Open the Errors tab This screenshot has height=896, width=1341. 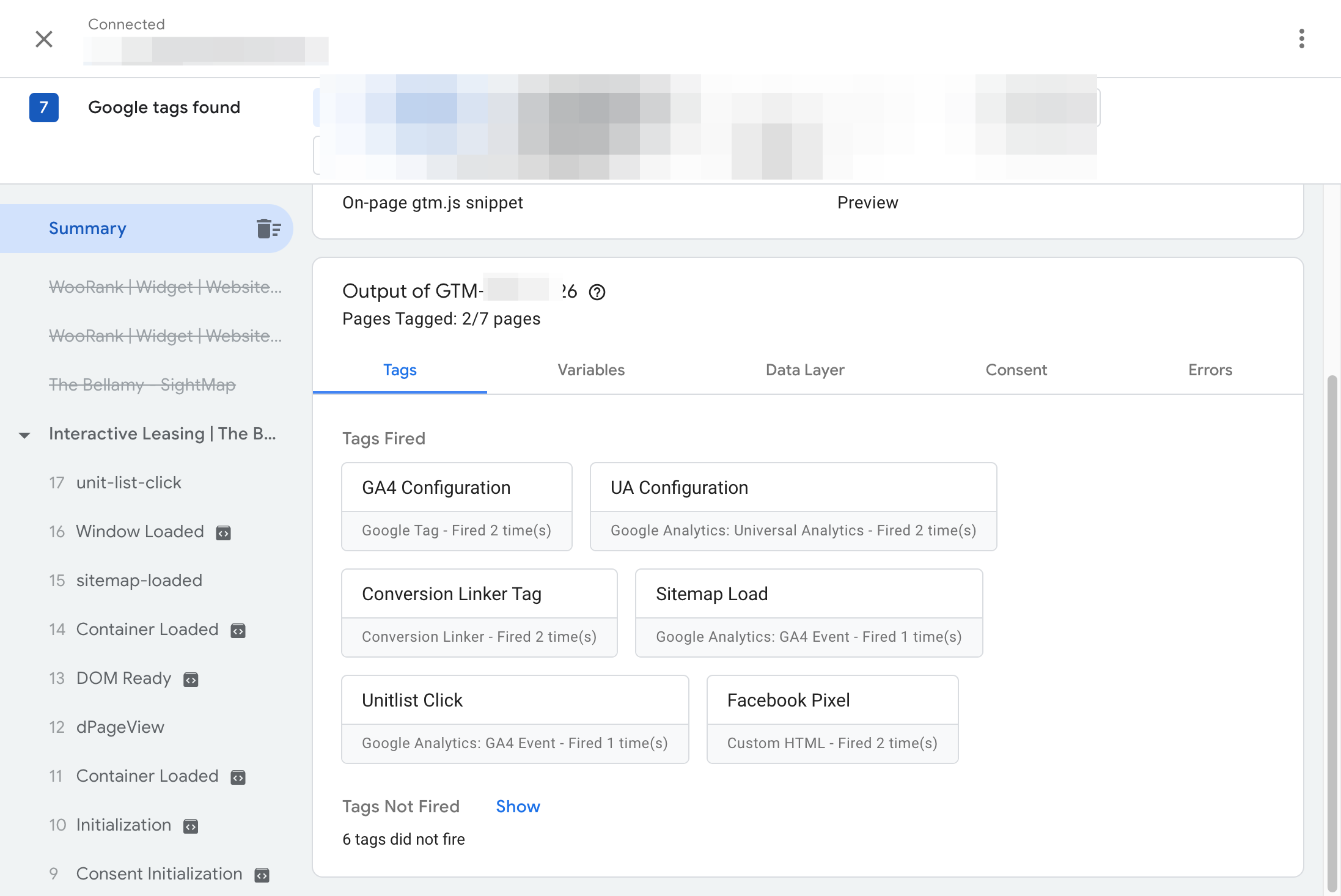coord(1210,370)
